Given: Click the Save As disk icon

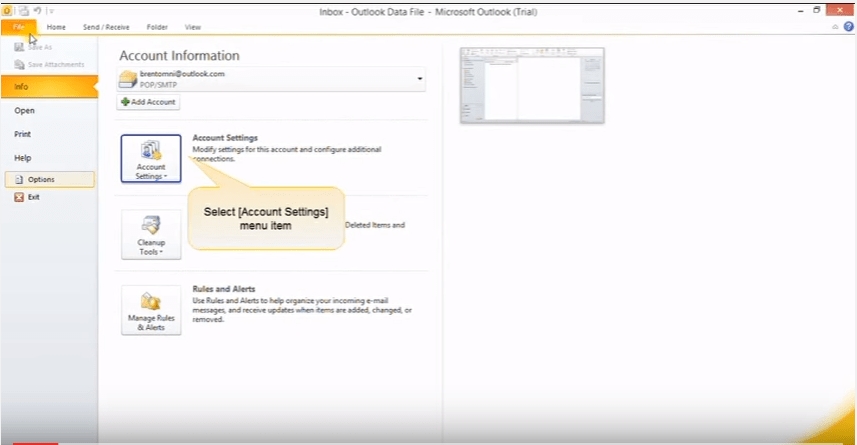Looking at the screenshot, I should click(x=19, y=47).
